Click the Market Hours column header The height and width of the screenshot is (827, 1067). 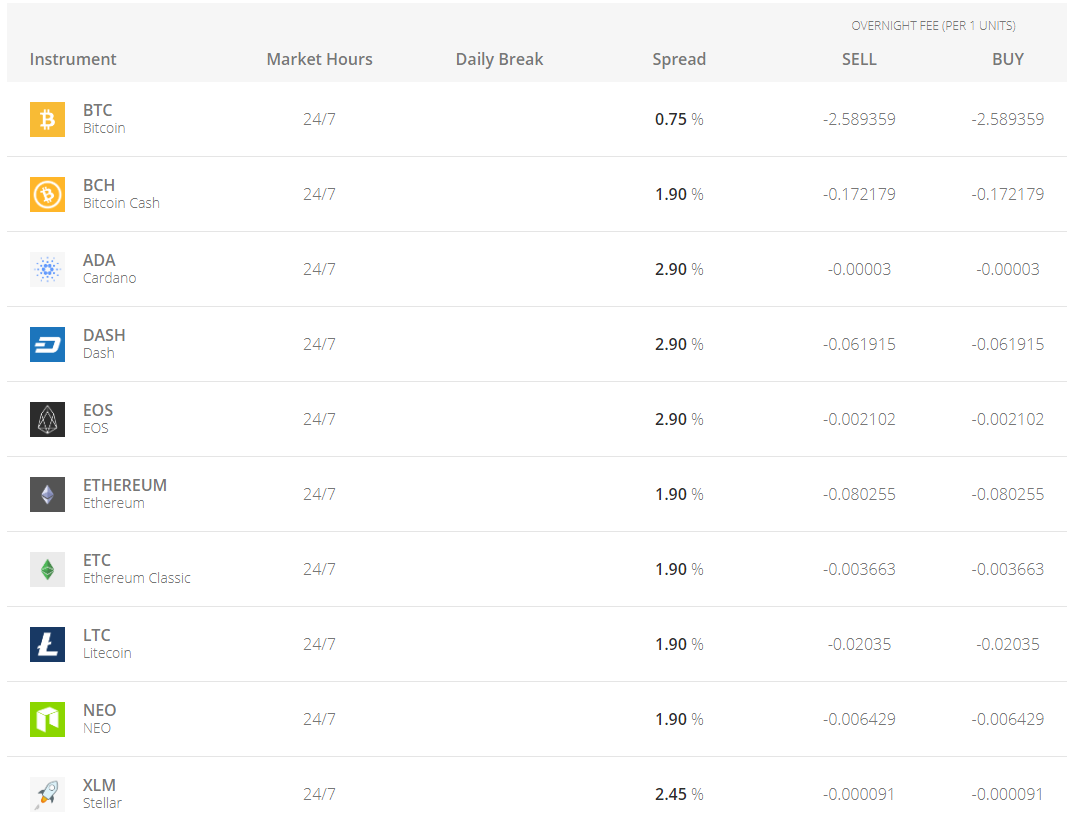[x=319, y=59]
